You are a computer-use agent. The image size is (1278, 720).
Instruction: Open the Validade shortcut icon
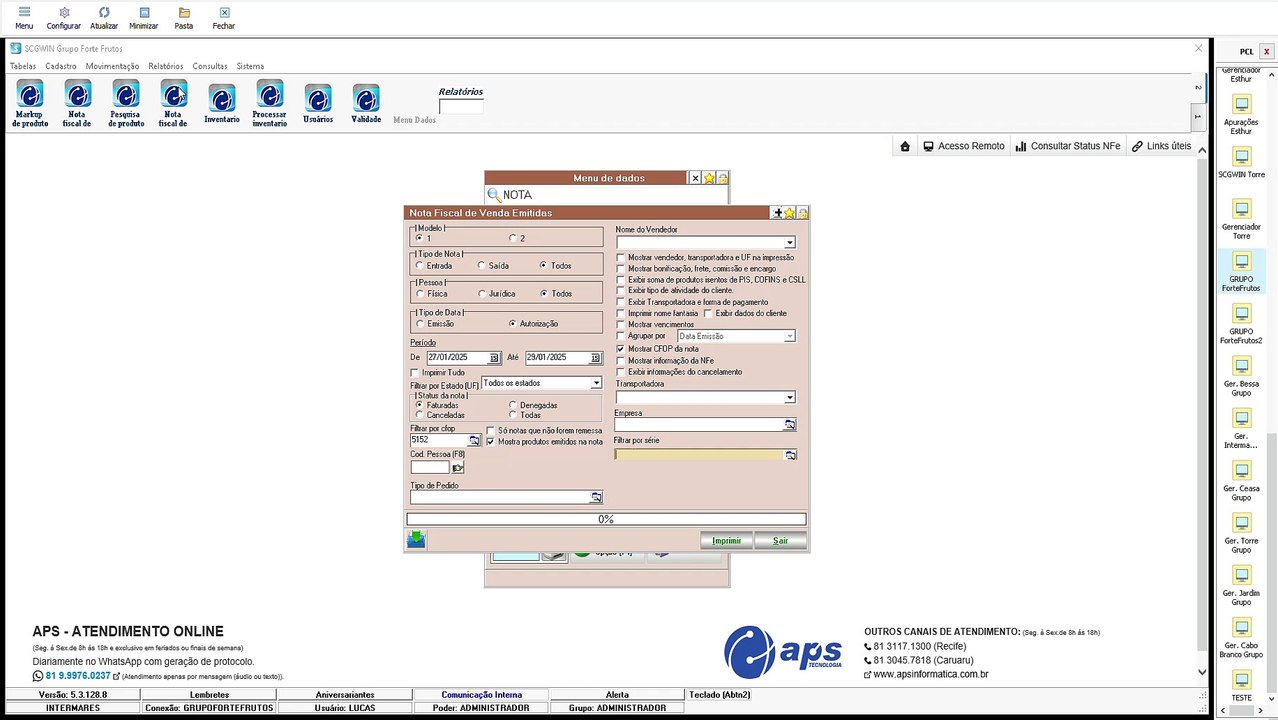pyautogui.click(x=366, y=104)
